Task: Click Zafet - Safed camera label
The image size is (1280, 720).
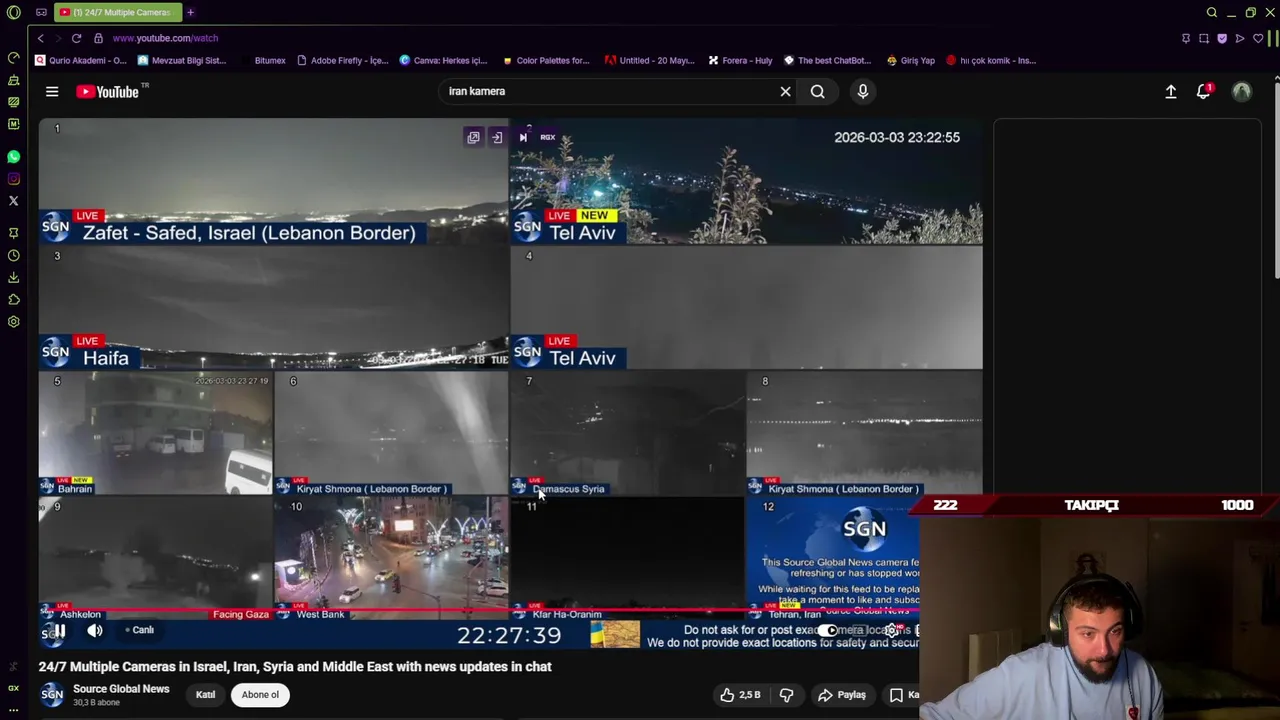Action: tap(249, 233)
